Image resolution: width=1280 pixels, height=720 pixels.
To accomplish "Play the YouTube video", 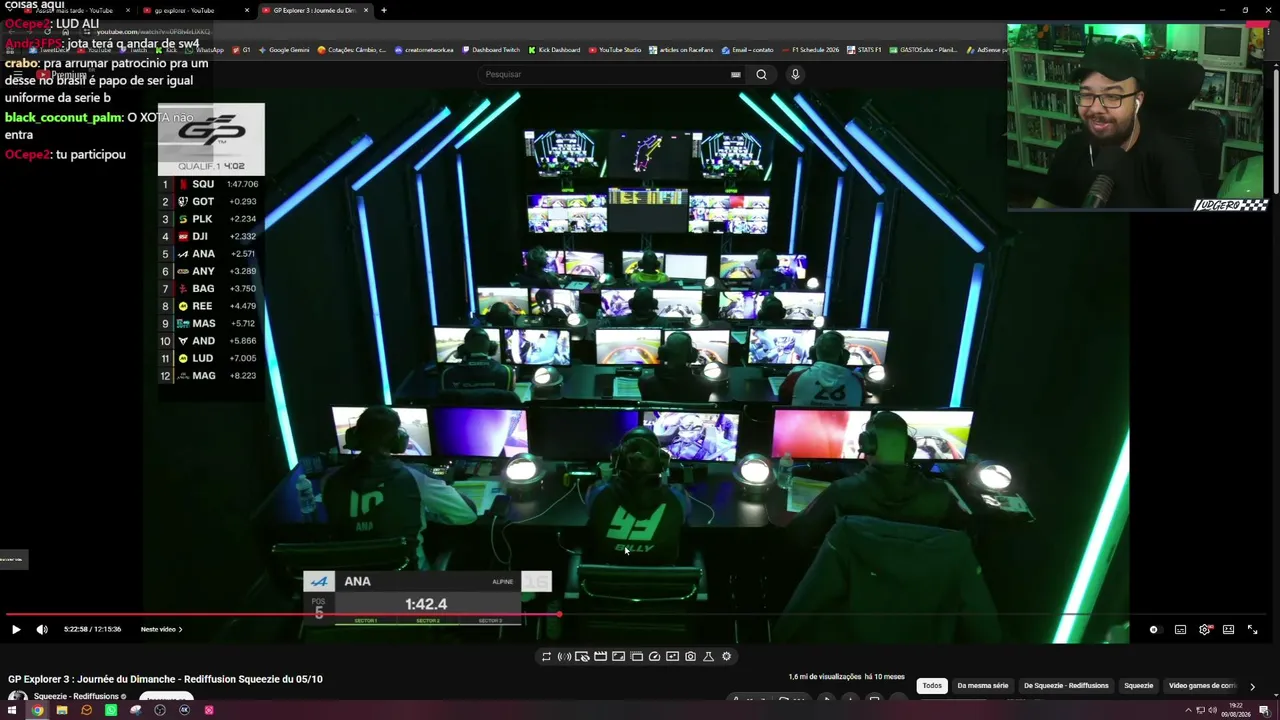I will click(x=16, y=629).
